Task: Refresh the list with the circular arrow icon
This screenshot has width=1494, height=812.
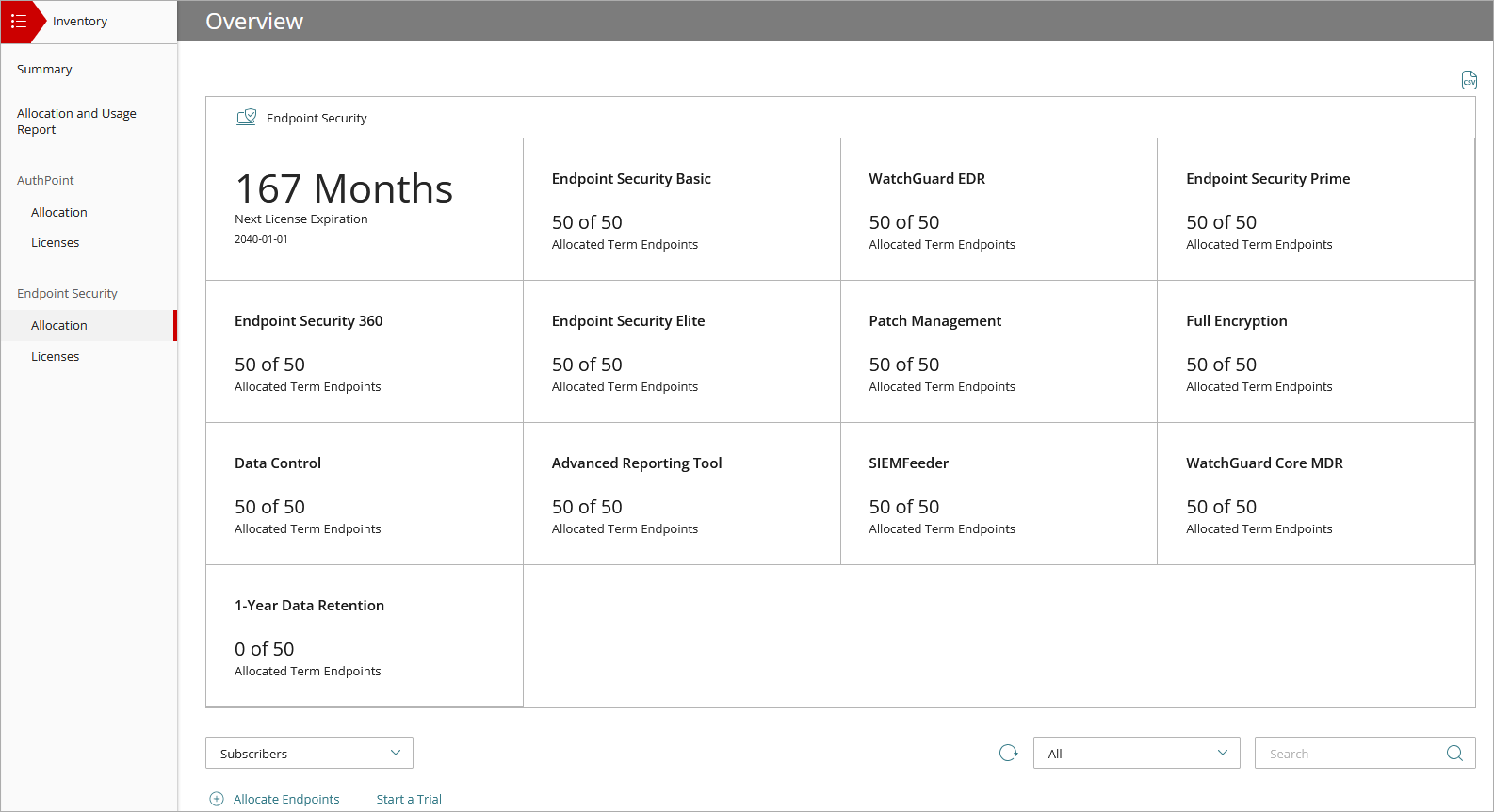Action: pyautogui.click(x=1008, y=753)
